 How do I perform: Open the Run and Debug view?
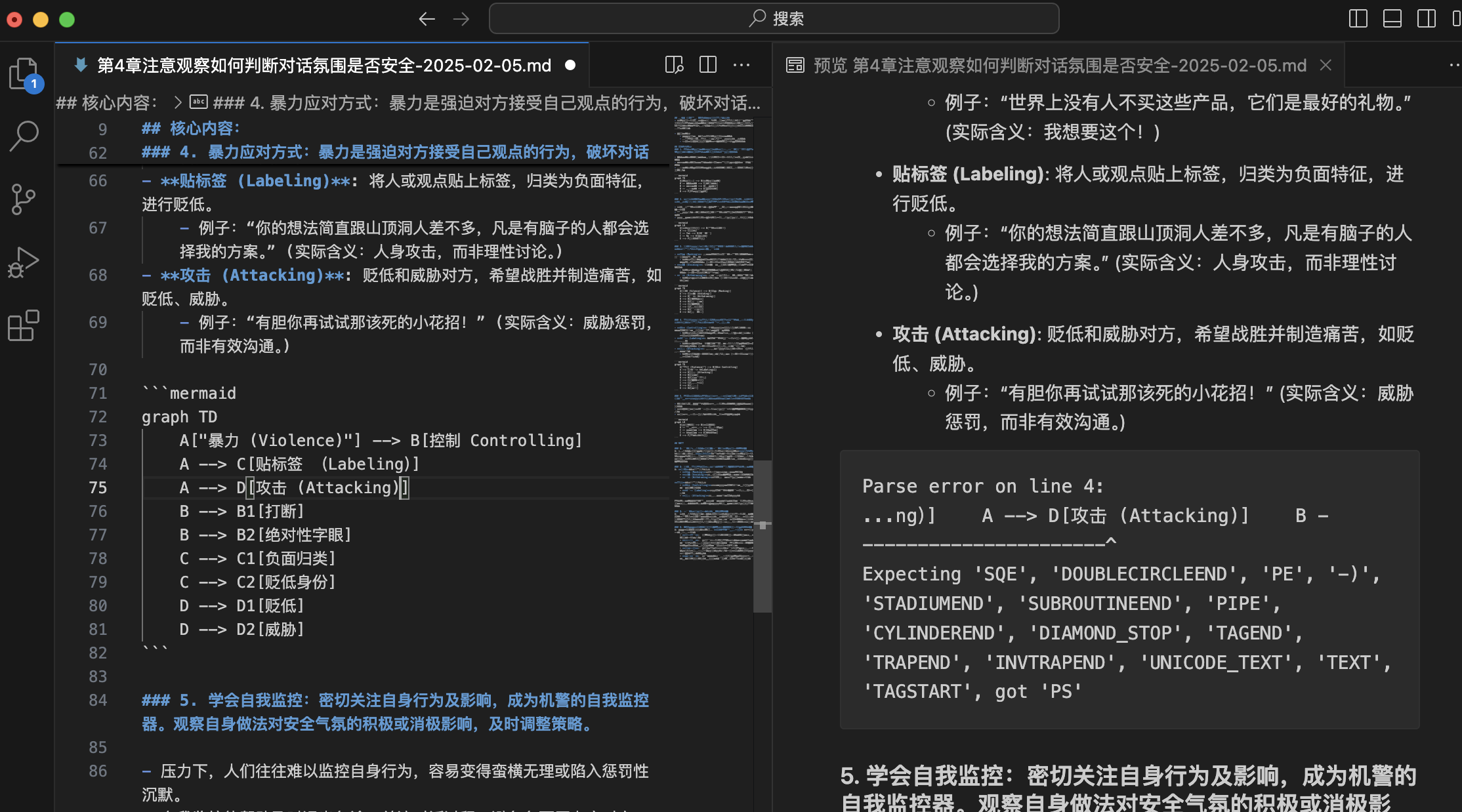pyautogui.click(x=24, y=262)
